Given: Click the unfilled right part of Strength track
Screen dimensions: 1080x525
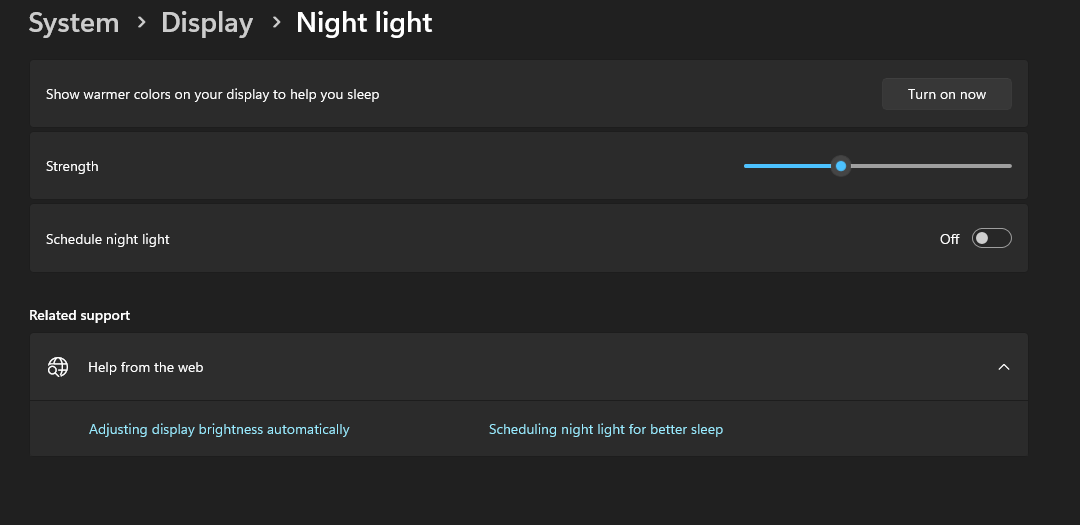Looking at the screenshot, I should pyautogui.click(x=930, y=166).
